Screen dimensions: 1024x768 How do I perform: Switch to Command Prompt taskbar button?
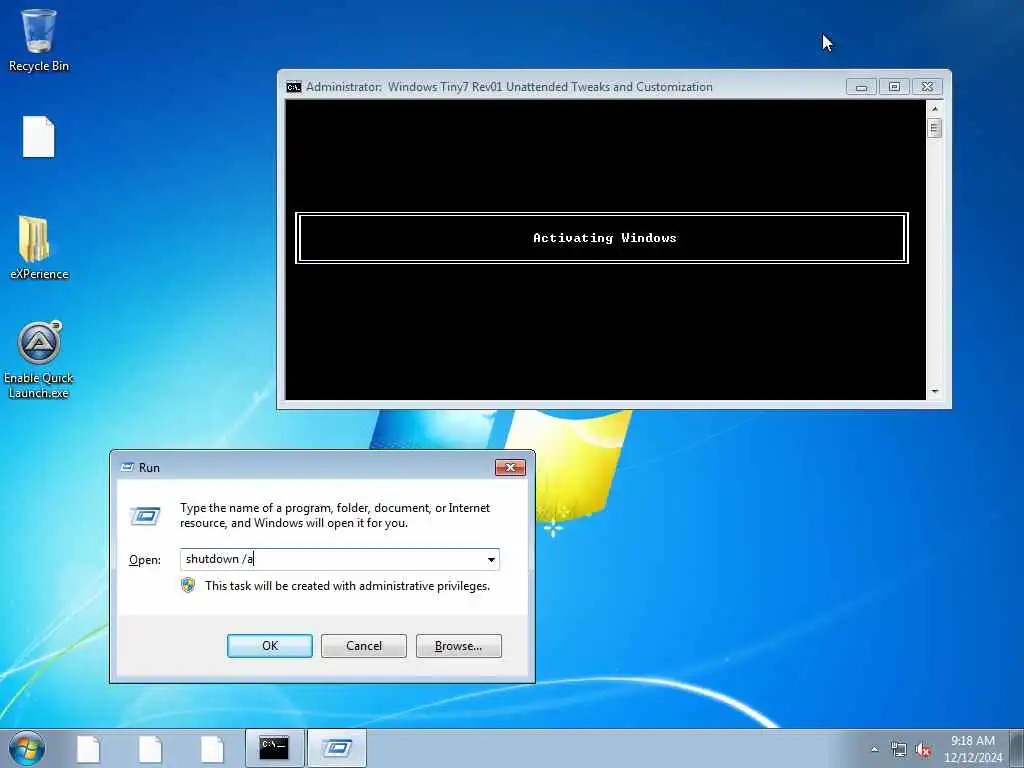pos(274,748)
